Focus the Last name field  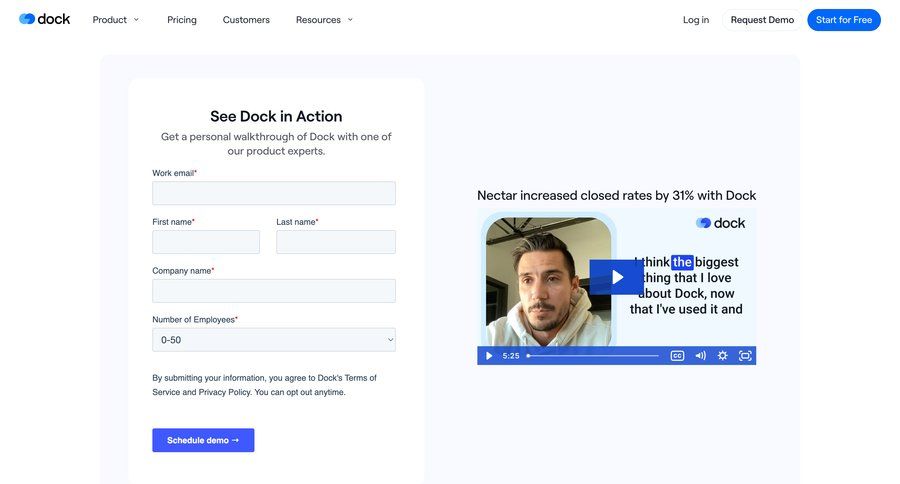tap(336, 242)
